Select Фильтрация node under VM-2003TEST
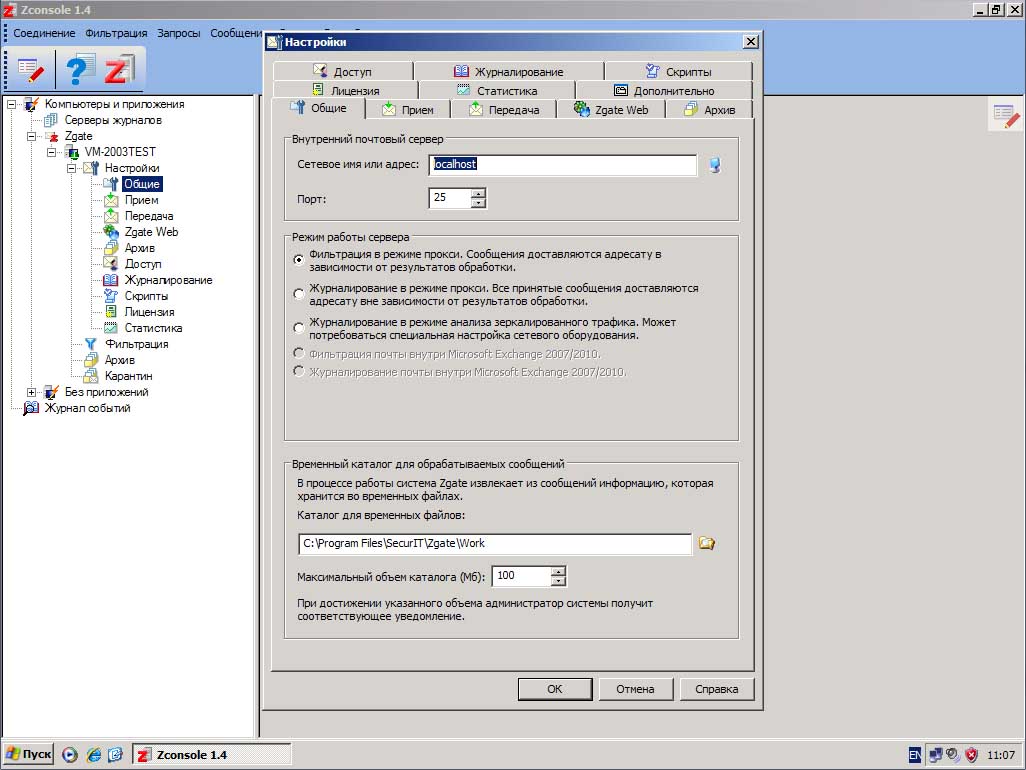This screenshot has width=1026, height=770. click(x=136, y=344)
